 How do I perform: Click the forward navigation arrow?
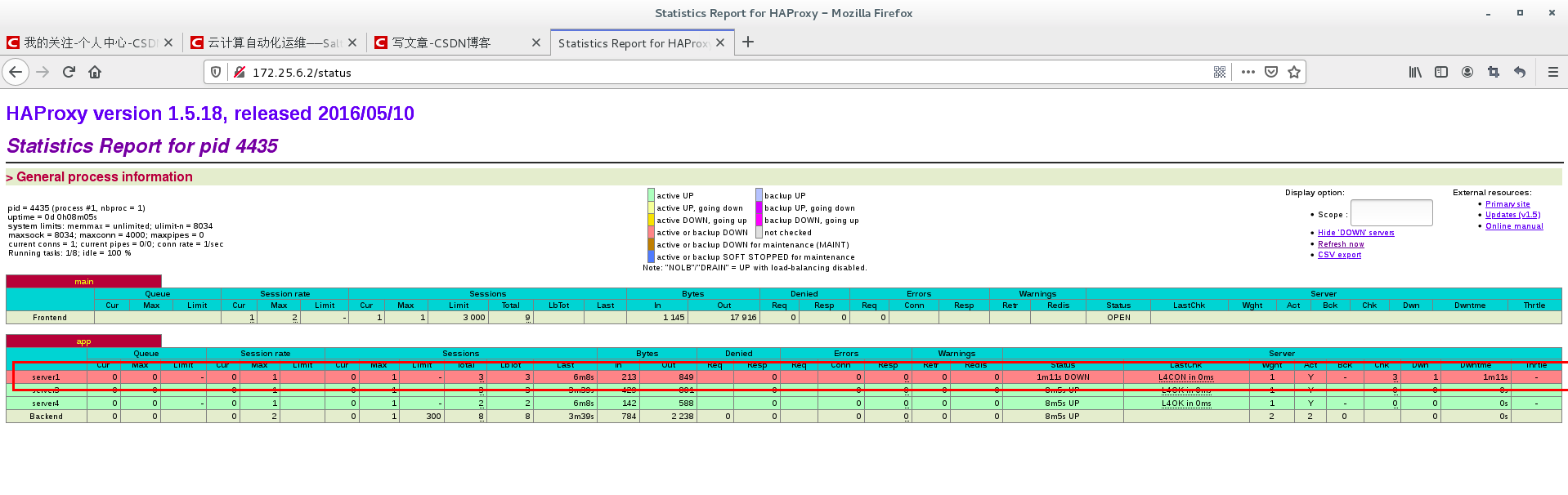coord(43,72)
